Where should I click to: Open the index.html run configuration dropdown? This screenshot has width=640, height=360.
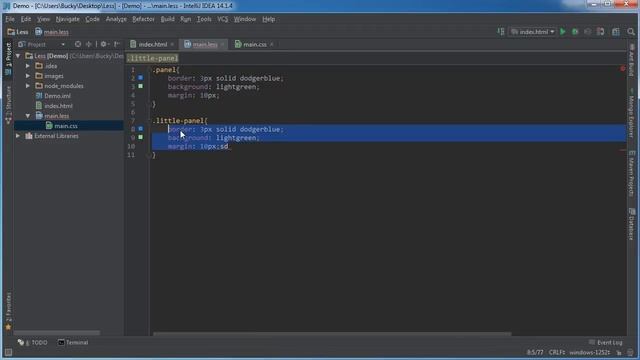[x=532, y=32]
